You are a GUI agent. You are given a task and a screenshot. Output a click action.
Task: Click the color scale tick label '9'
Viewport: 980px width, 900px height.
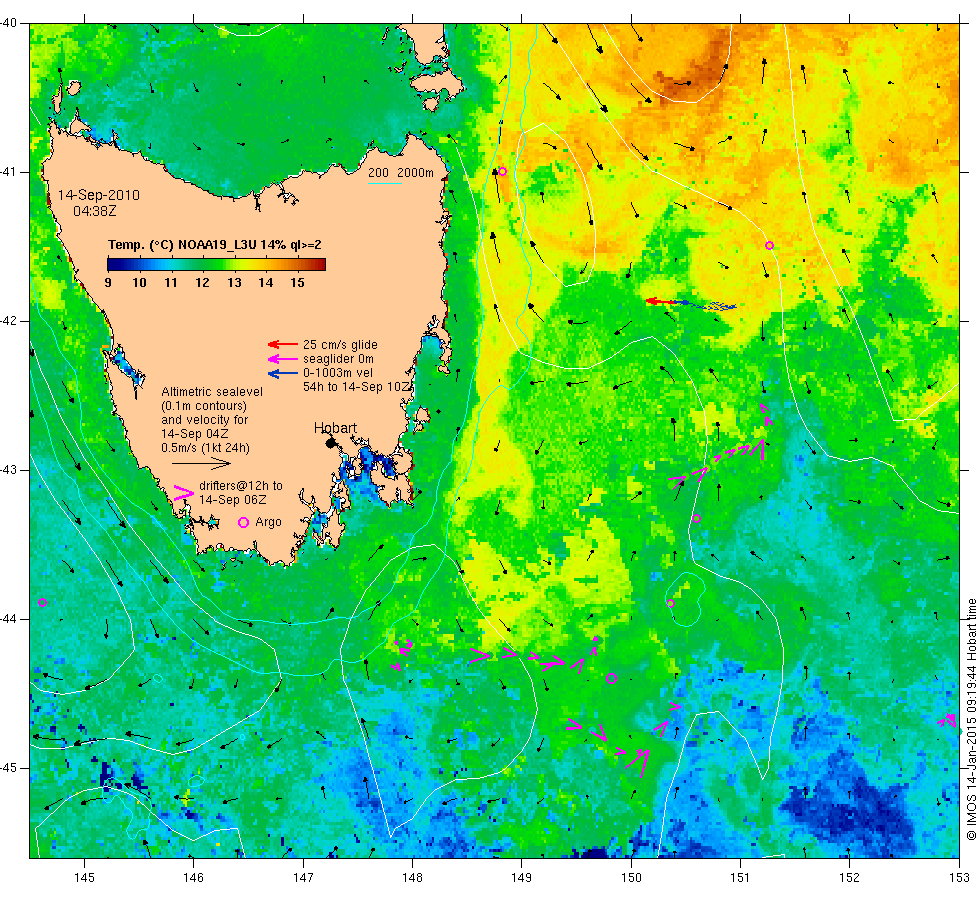coord(108,282)
